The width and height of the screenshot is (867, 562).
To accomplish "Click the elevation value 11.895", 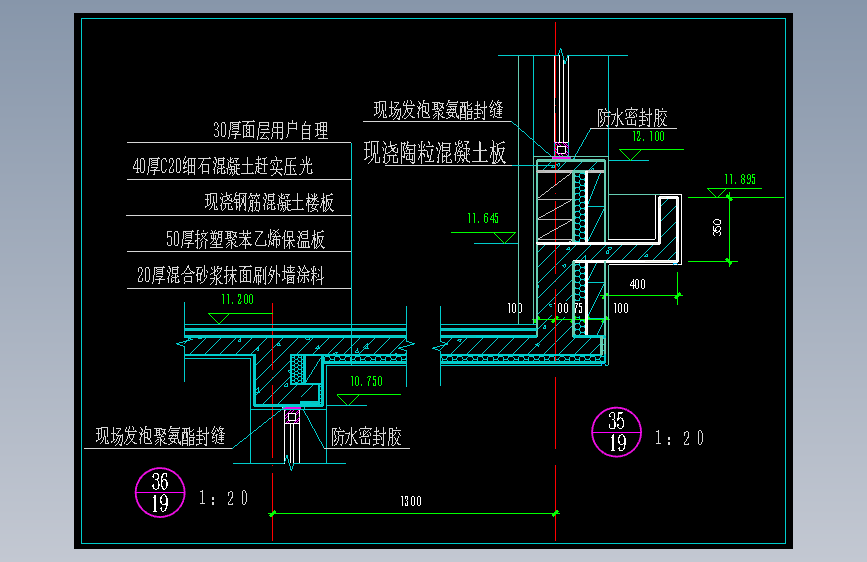I will (x=740, y=179).
